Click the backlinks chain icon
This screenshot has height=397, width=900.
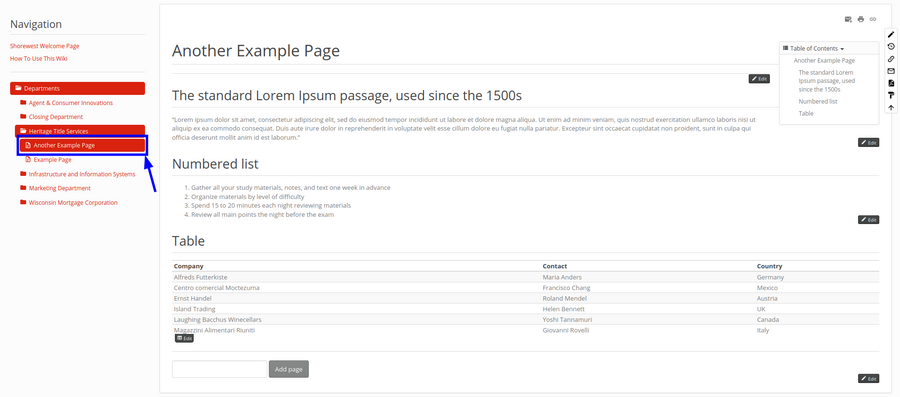point(891,59)
